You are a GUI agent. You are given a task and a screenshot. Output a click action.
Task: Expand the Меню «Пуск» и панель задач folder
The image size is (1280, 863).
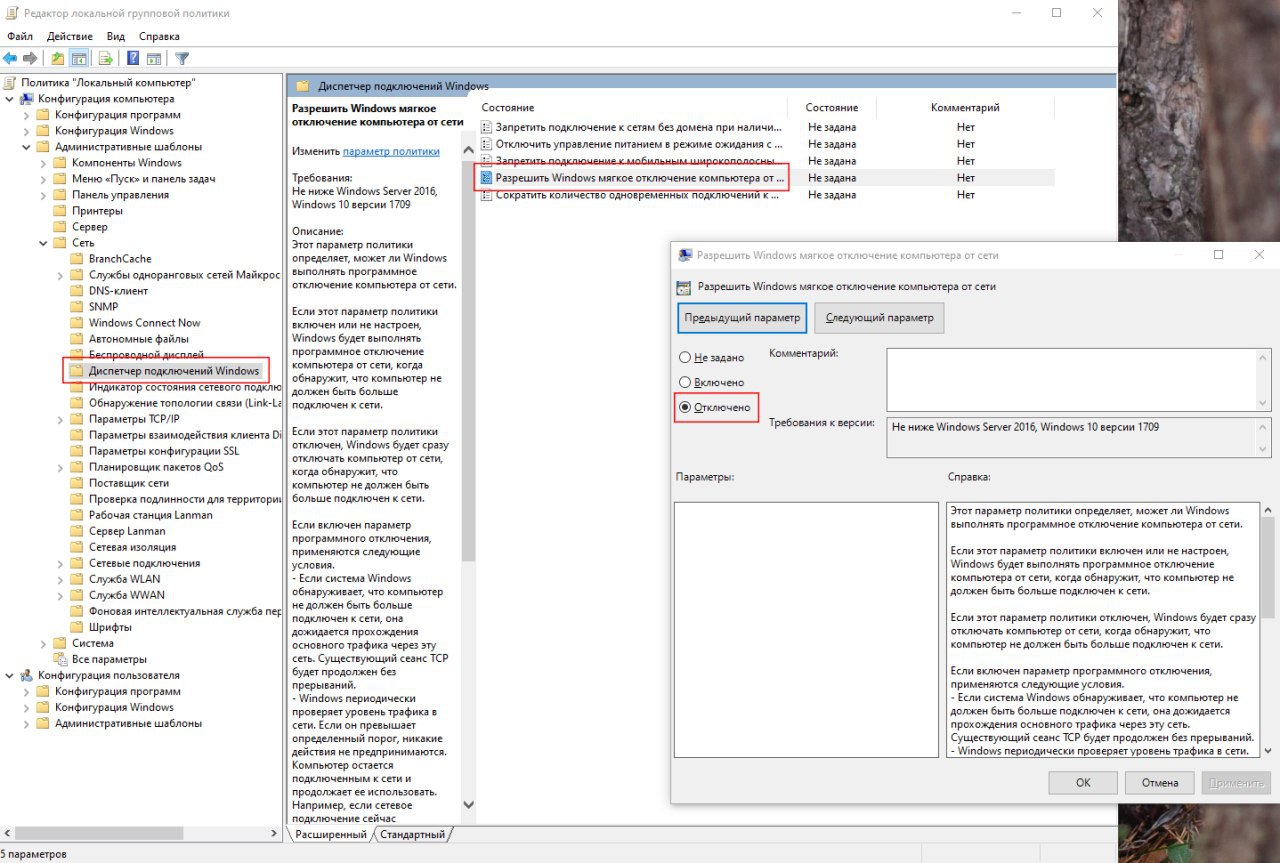tap(44, 179)
